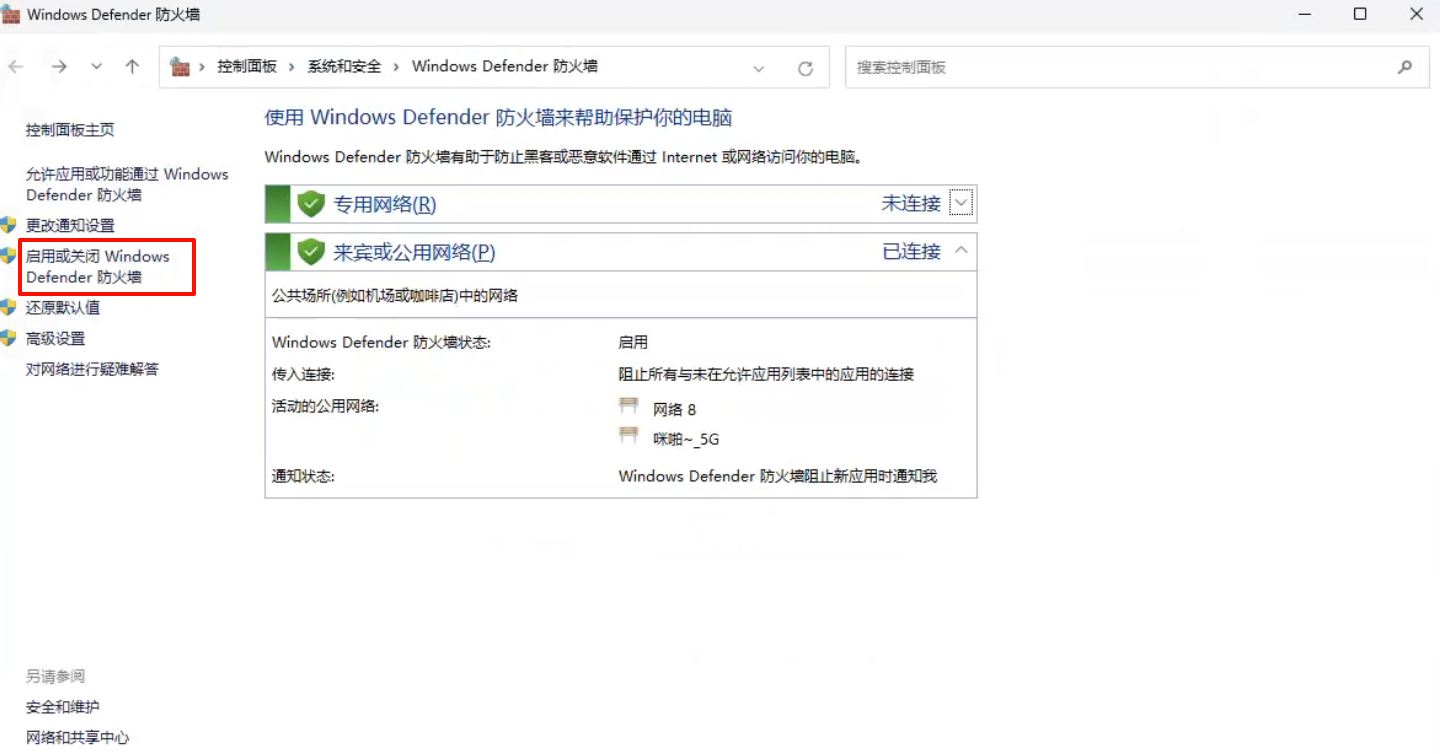Click the search magnifier icon
The width and height of the screenshot is (1440, 754).
click(1405, 67)
